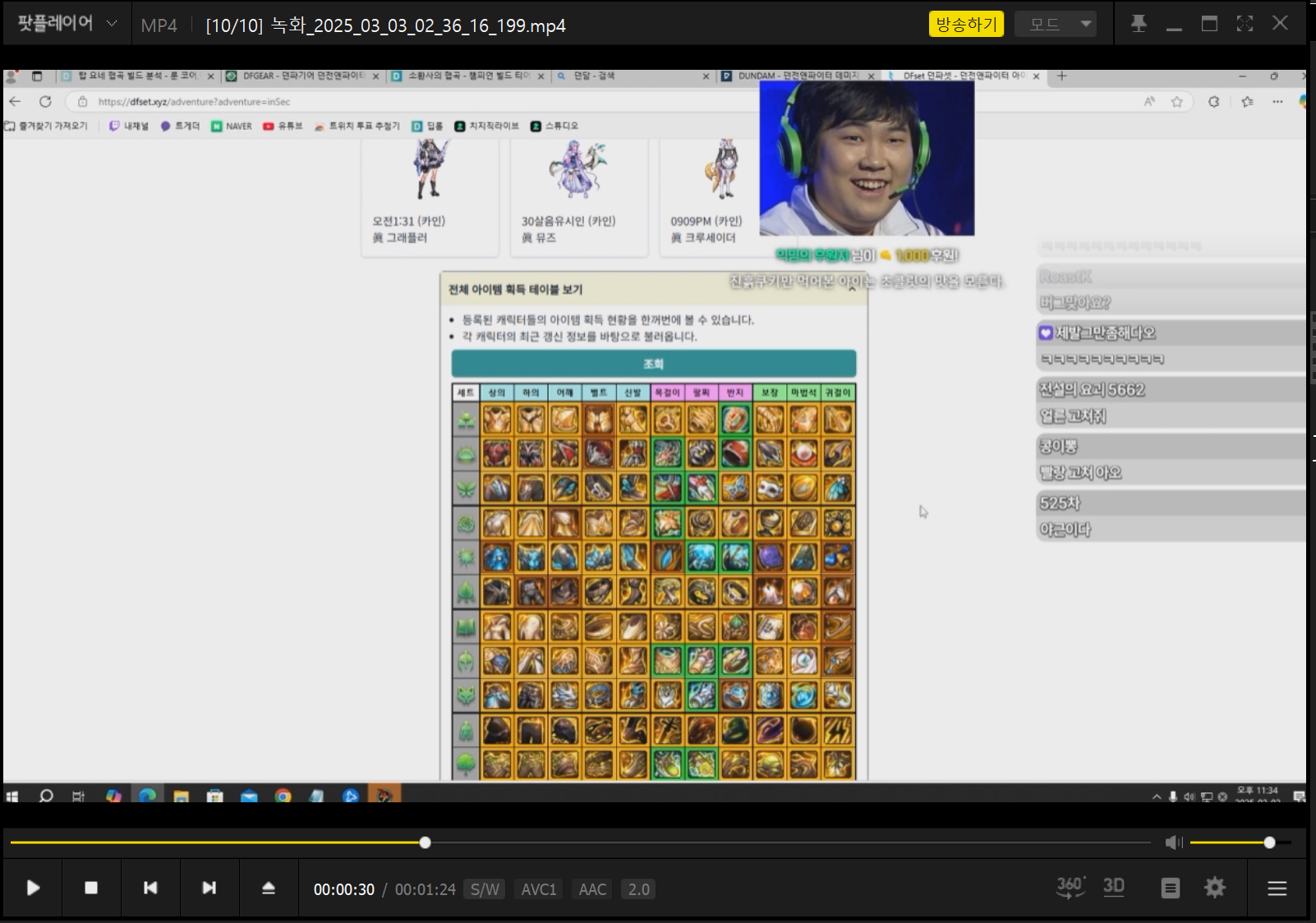The height and width of the screenshot is (923, 1316).
Task: Click the browser refresh icon in the video
Action: [45, 101]
